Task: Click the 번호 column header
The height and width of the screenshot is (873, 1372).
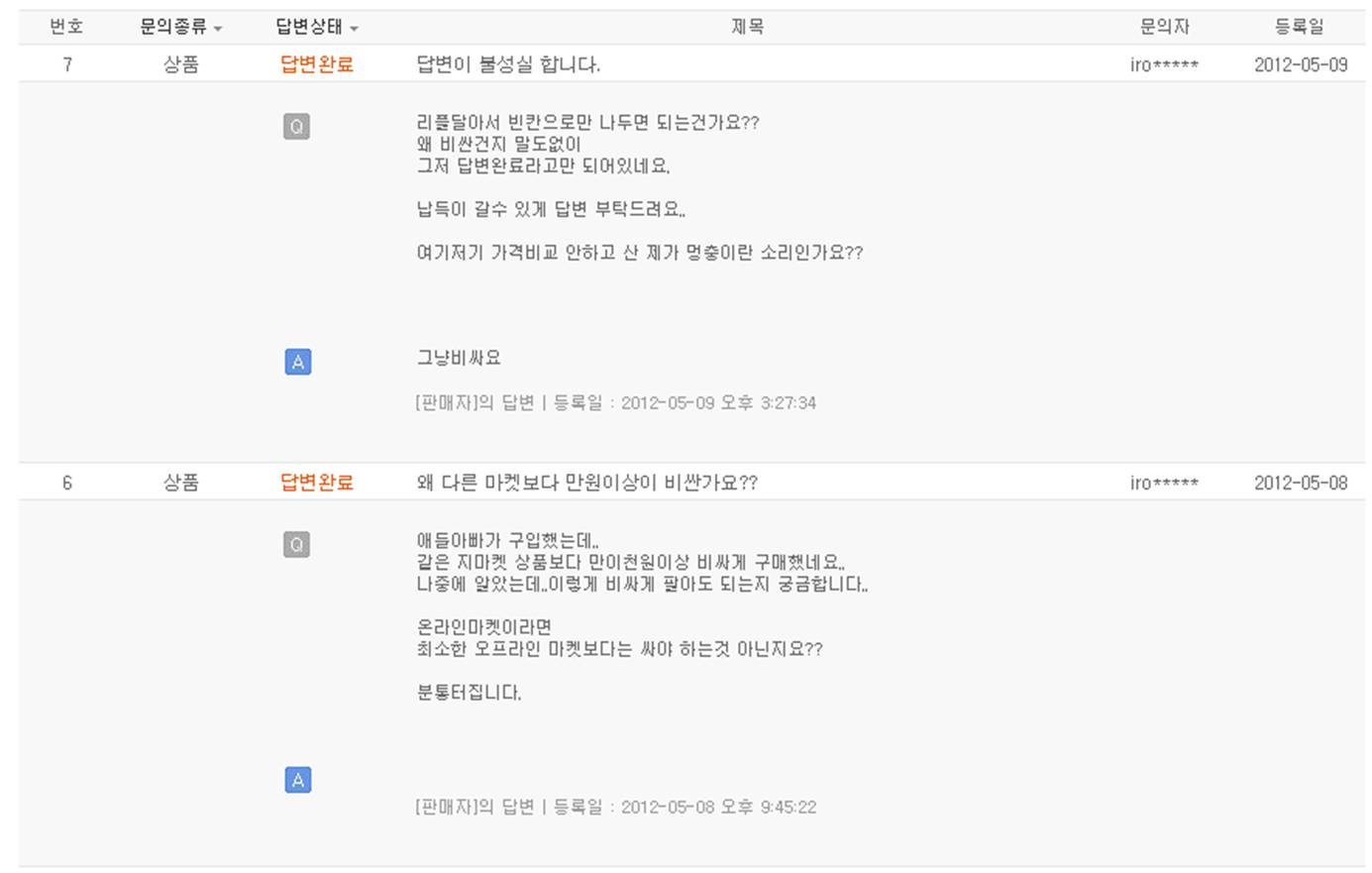Action: pos(66,28)
